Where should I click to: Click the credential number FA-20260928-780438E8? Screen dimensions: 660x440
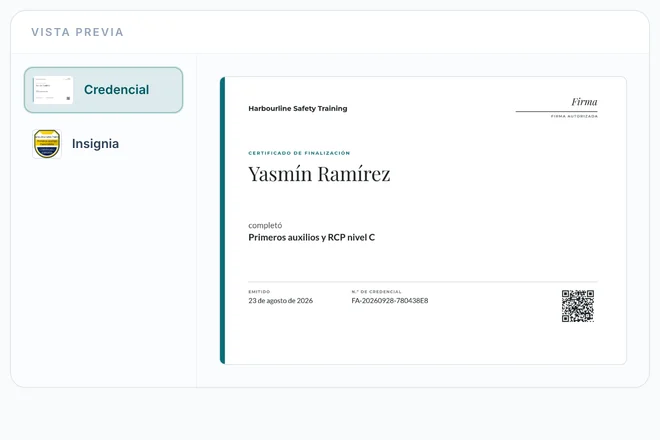click(390, 301)
